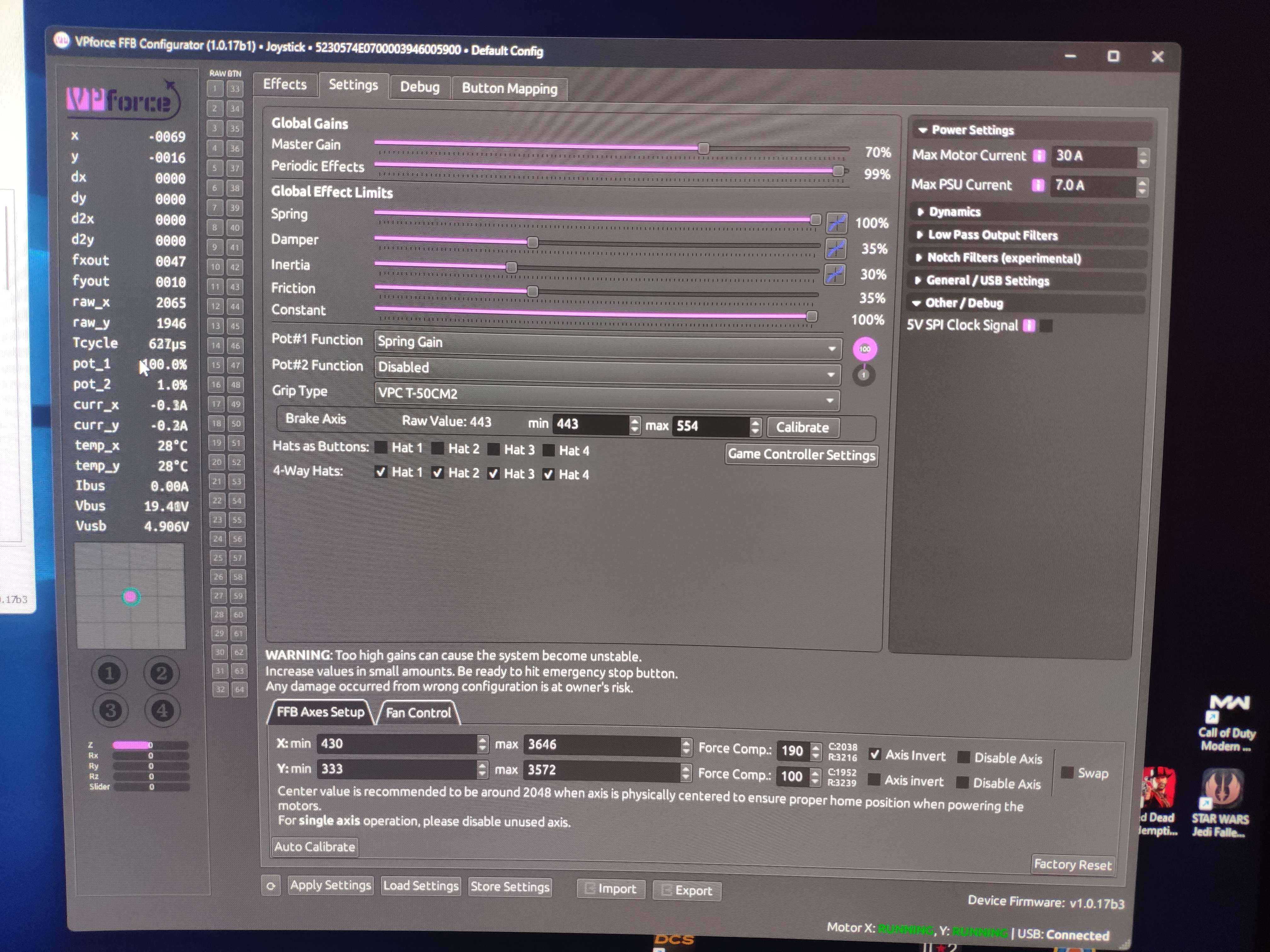Enable Hat 1 under Hats as Buttons

click(x=381, y=447)
